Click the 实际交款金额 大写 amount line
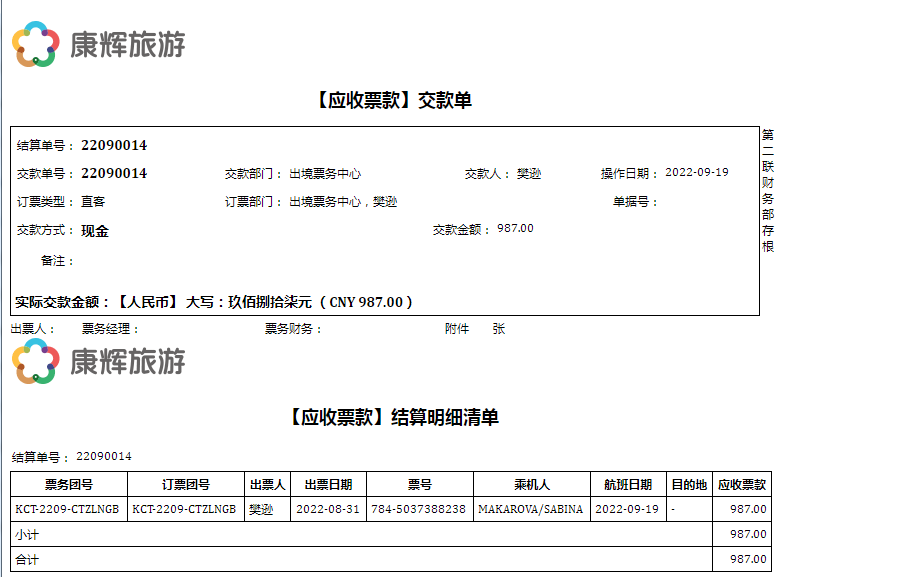This screenshot has height=577, width=903. pos(215,301)
